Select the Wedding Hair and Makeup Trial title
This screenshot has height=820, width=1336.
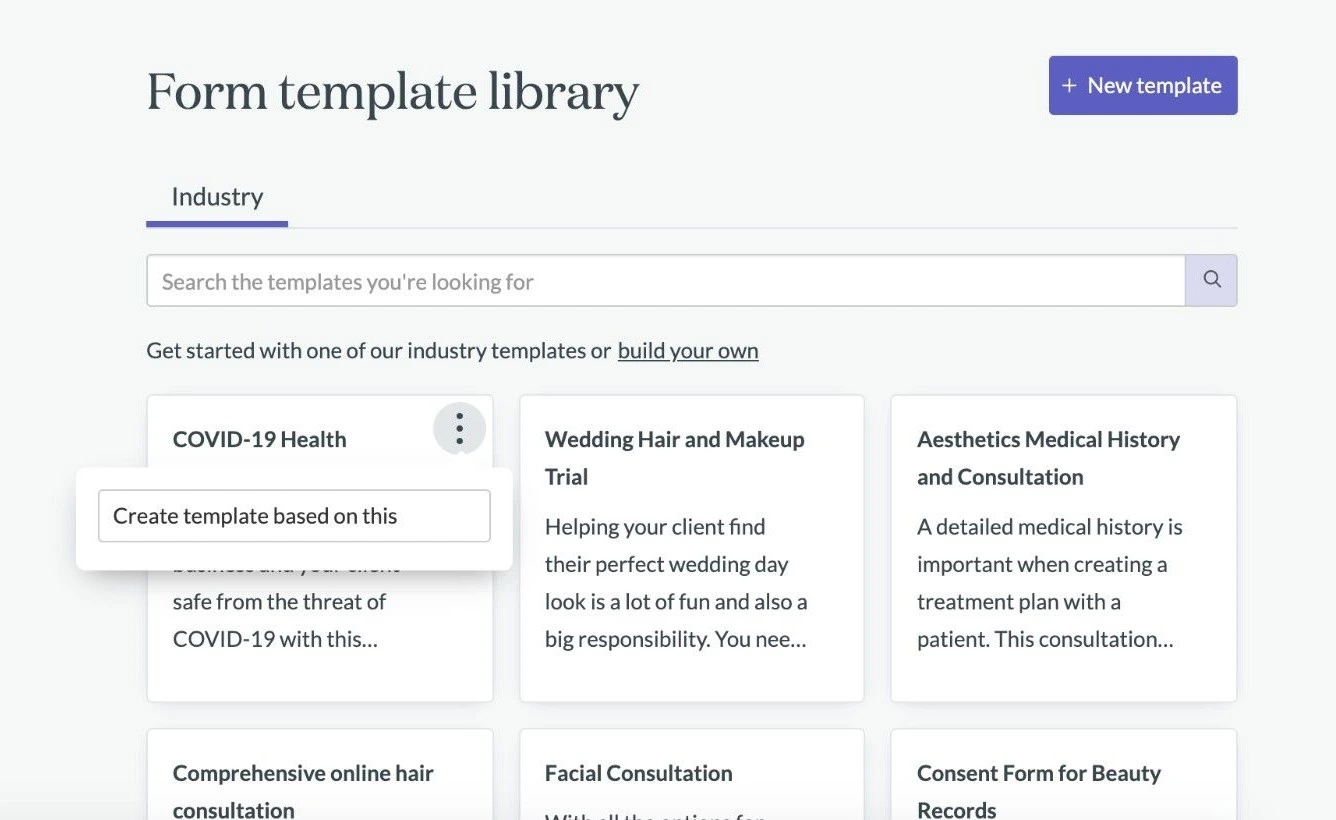(x=674, y=457)
